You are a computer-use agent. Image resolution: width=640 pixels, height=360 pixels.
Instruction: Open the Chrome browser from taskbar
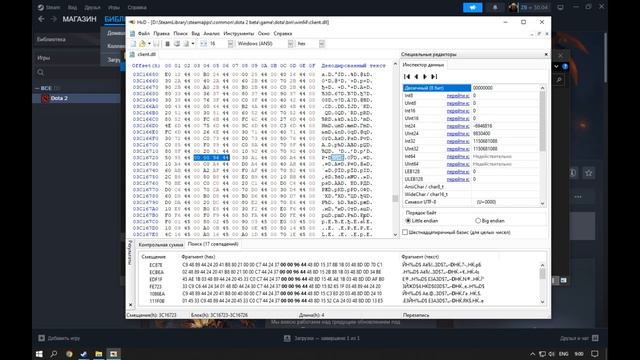[x=69, y=353]
